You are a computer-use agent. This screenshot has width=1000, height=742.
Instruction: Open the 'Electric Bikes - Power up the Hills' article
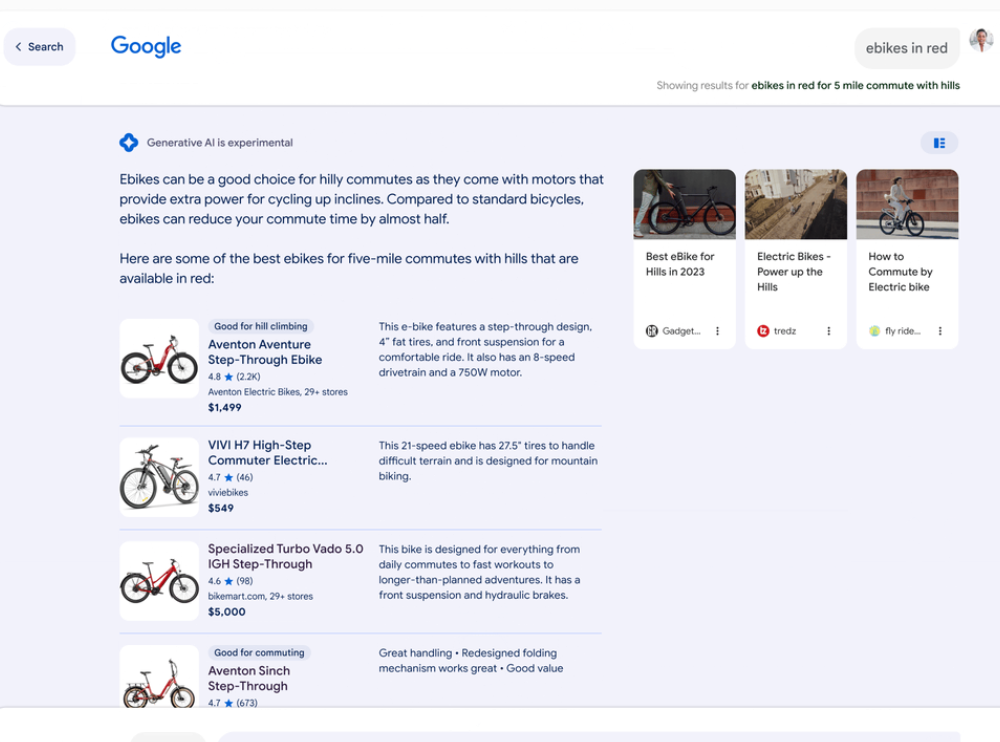point(794,272)
